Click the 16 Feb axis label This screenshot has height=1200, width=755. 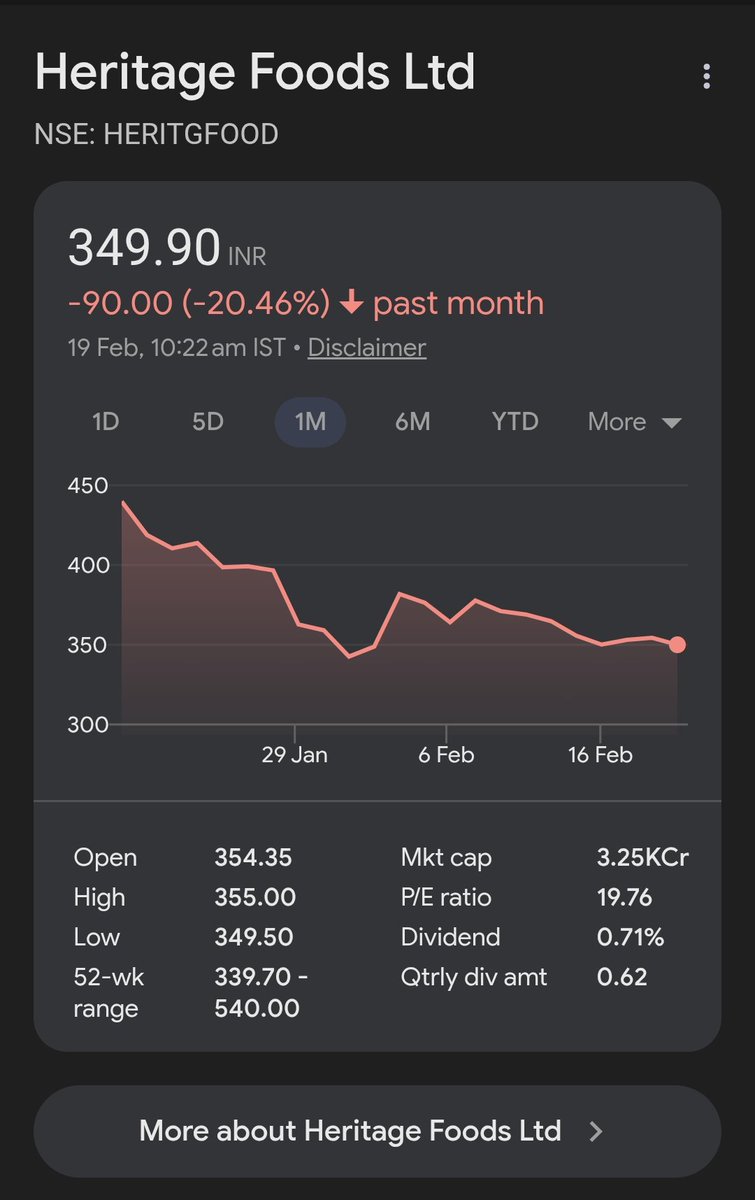[x=600, y=755]
